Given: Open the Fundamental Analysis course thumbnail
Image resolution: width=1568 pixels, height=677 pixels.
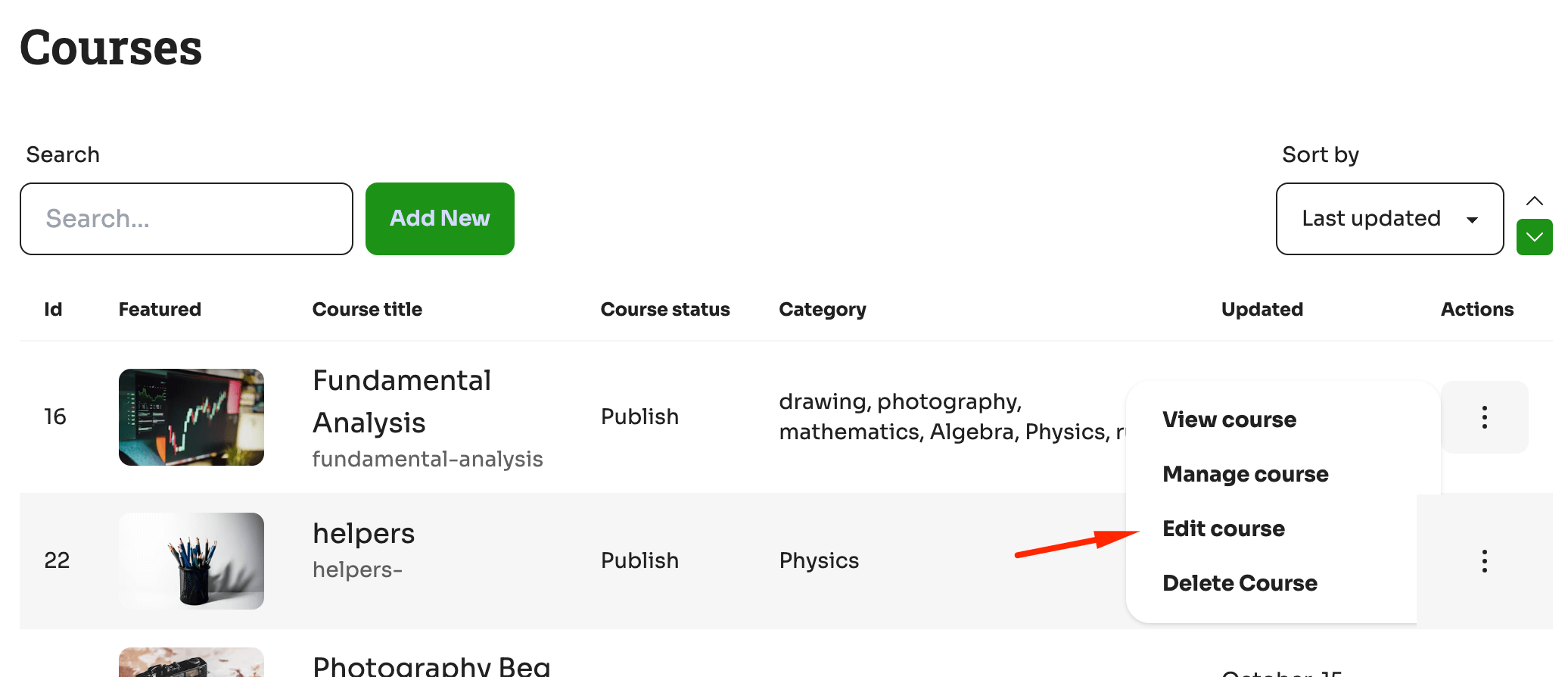Looking at the screenshot, I should [x=191, y=417].
